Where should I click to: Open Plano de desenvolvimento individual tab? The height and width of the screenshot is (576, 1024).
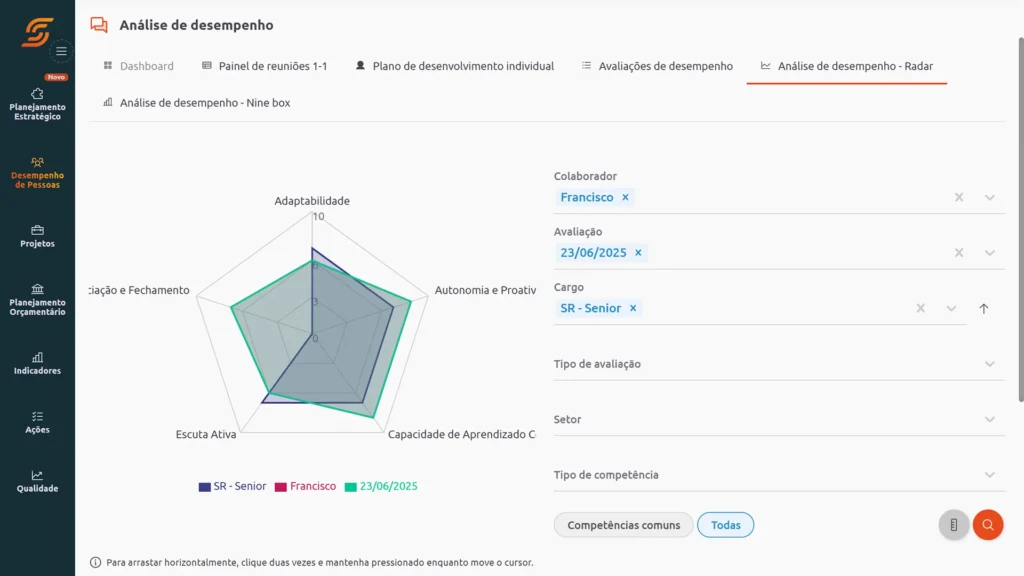coord(455,66)
